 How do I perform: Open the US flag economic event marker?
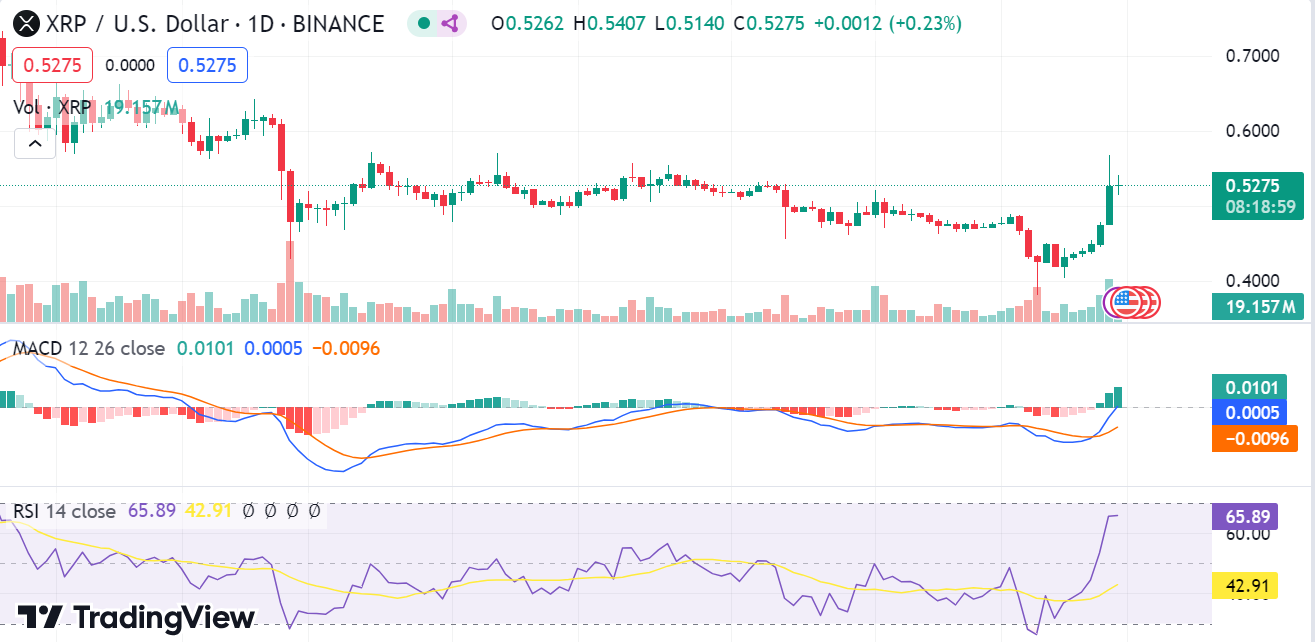pos(1127,301)
